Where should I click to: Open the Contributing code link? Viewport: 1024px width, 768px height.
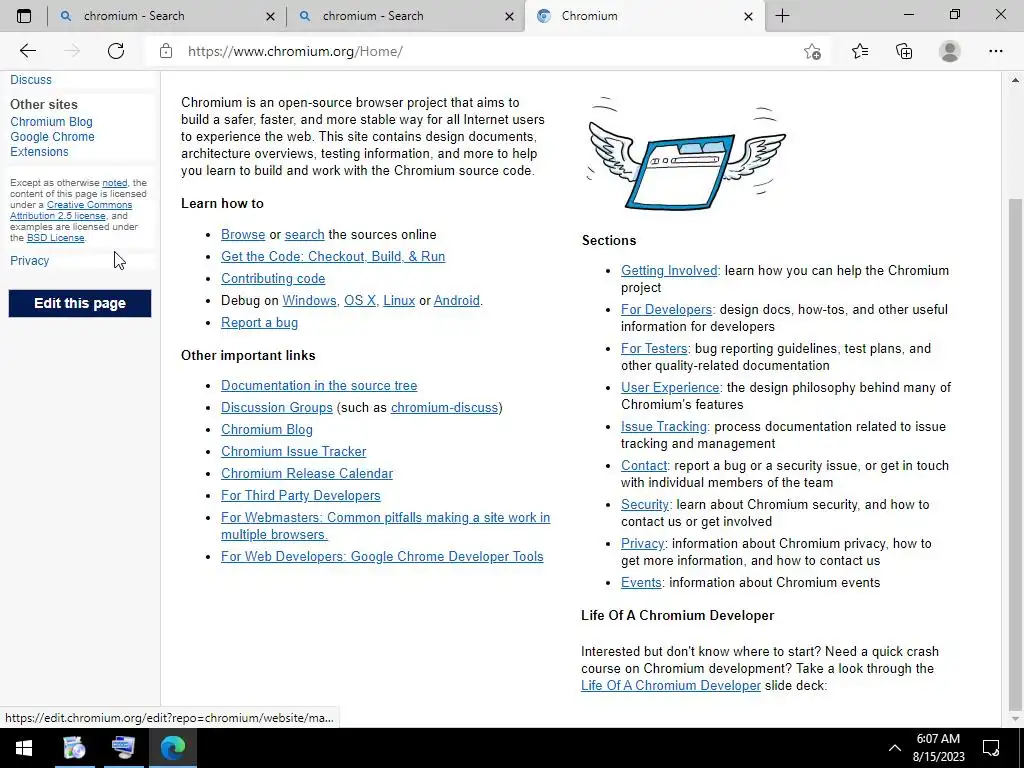pos(273,279)
